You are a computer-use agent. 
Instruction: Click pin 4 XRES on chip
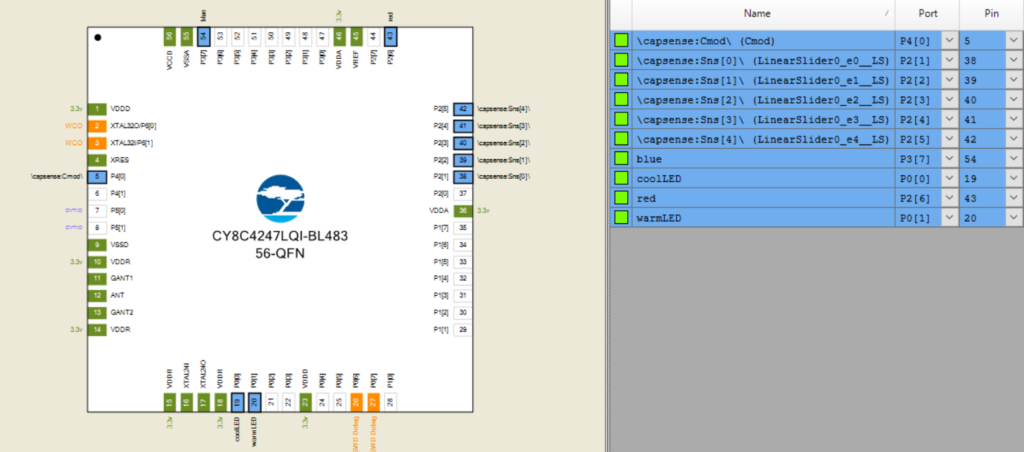[97, 159]
